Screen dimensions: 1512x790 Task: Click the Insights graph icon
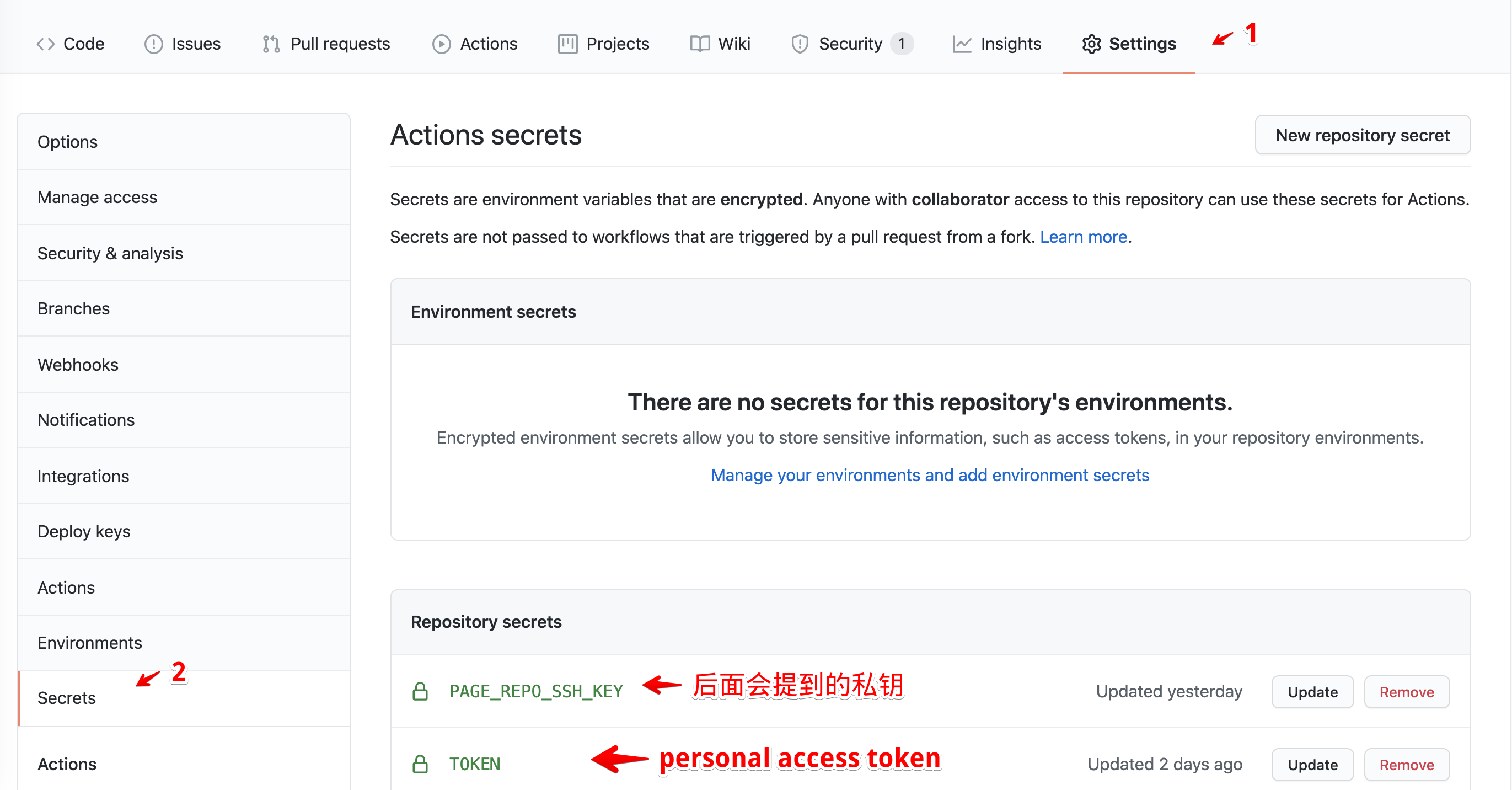(962, 44)
